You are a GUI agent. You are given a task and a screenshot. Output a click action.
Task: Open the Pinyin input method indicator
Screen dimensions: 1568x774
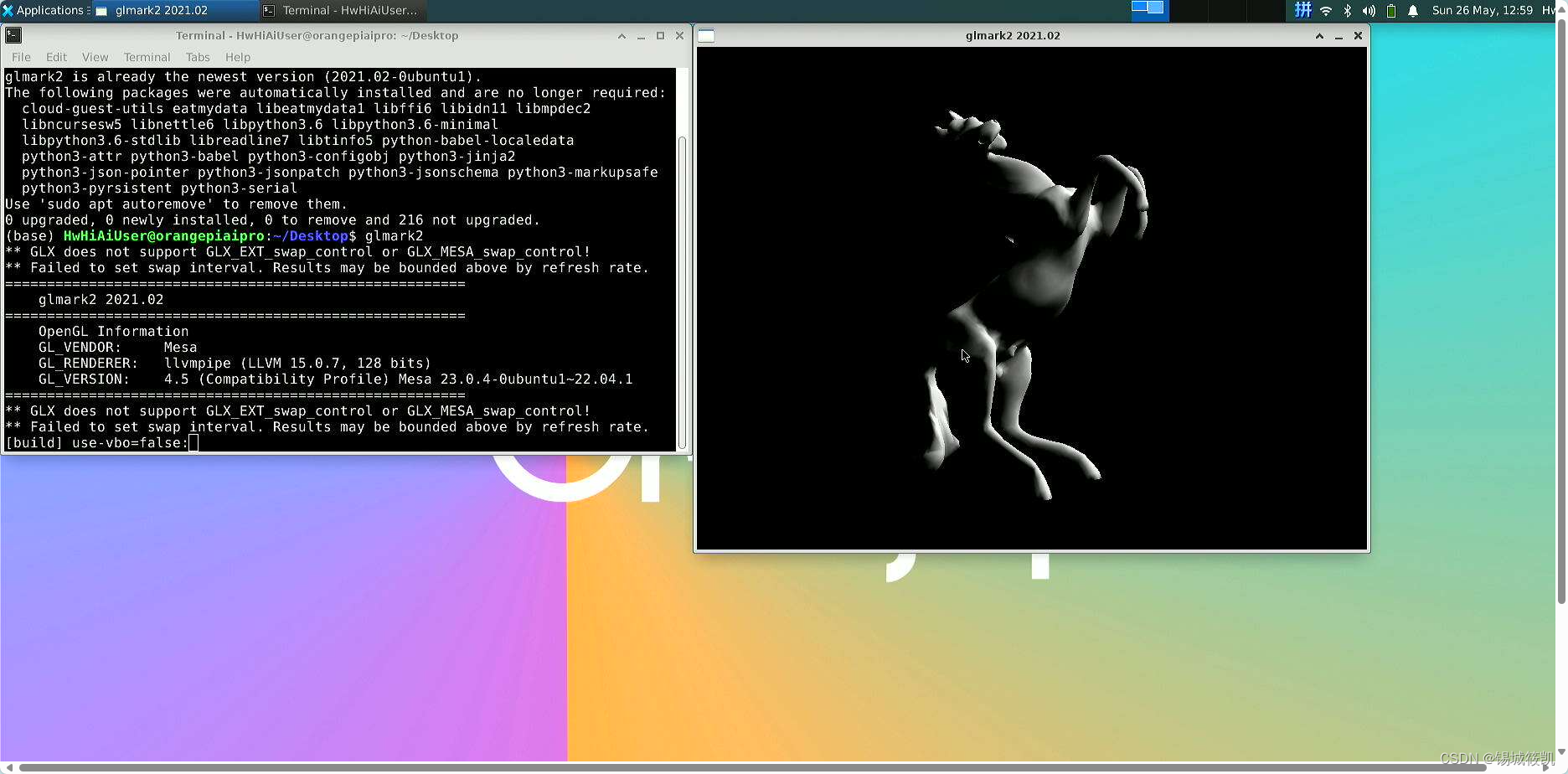pos(1302,10)
